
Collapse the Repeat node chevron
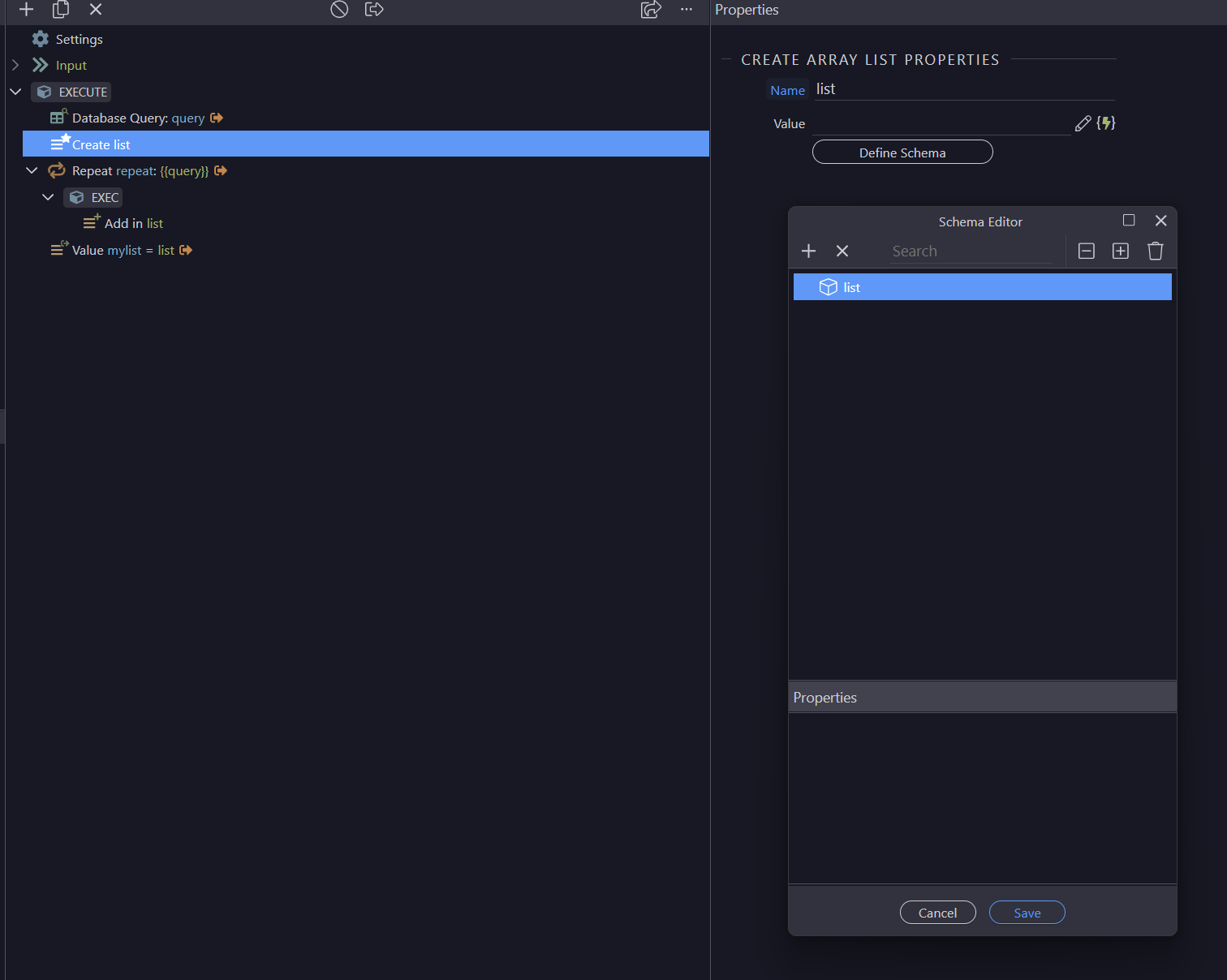32,170
